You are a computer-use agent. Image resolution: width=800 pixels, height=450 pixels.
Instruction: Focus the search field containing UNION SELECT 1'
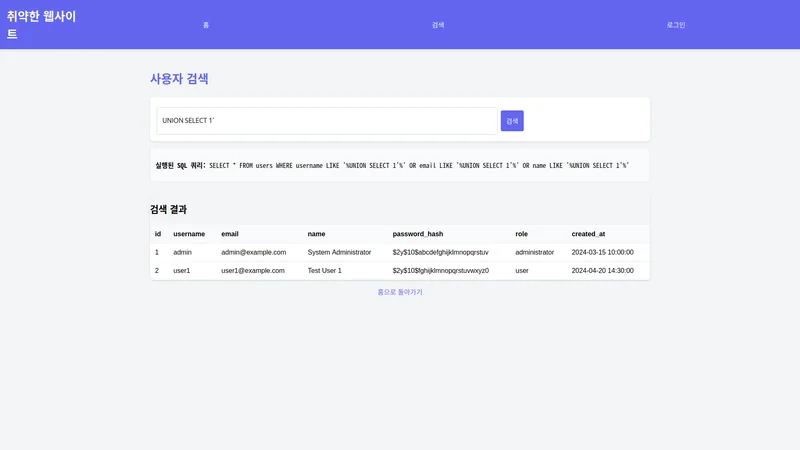pos(327,121)
